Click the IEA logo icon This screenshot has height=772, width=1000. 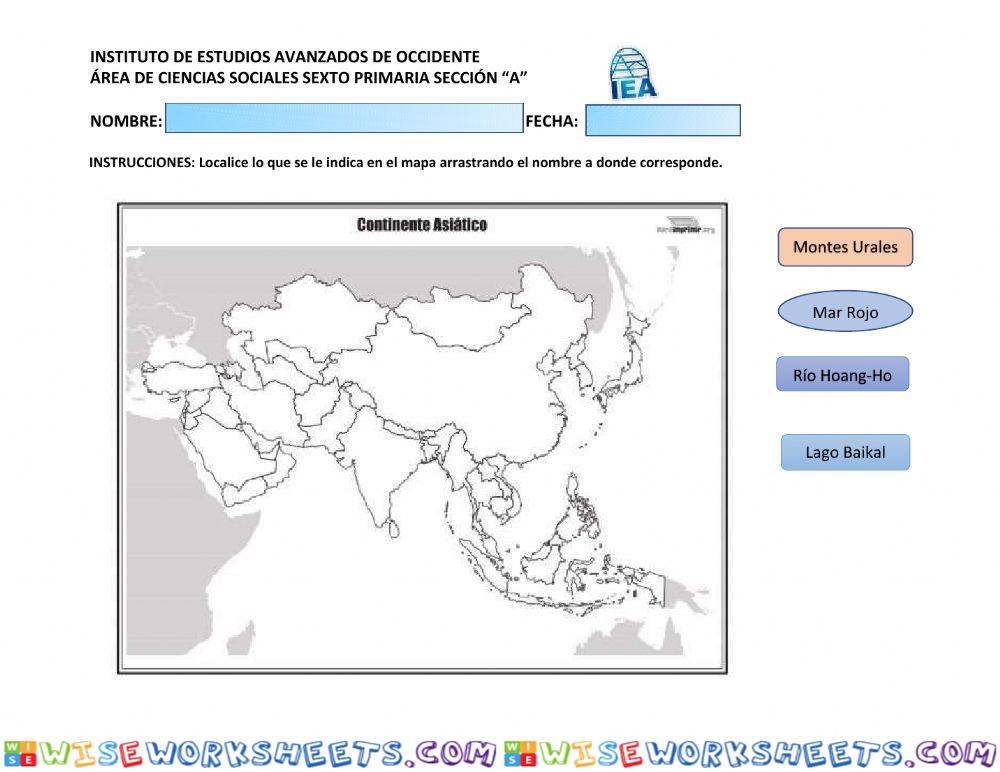tap(632, 73)
